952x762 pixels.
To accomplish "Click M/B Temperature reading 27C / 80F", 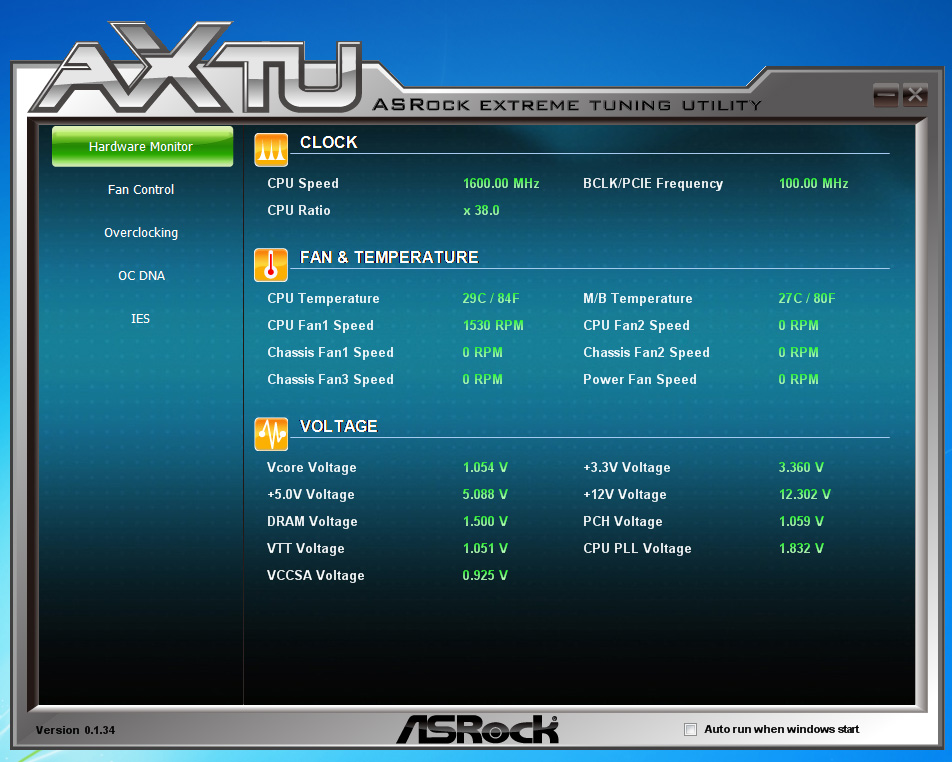I will [807, 298].
